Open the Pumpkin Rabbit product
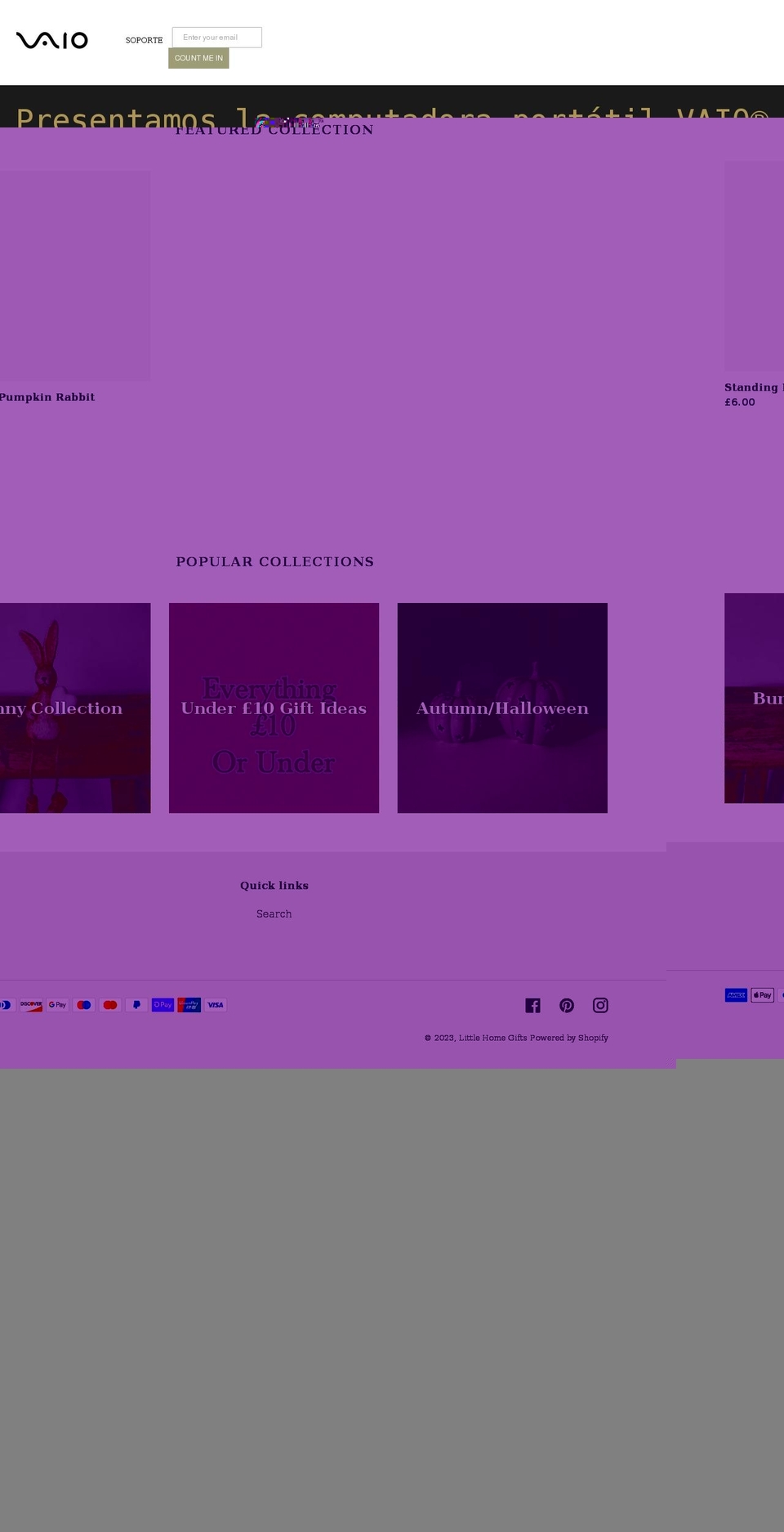 47,397
